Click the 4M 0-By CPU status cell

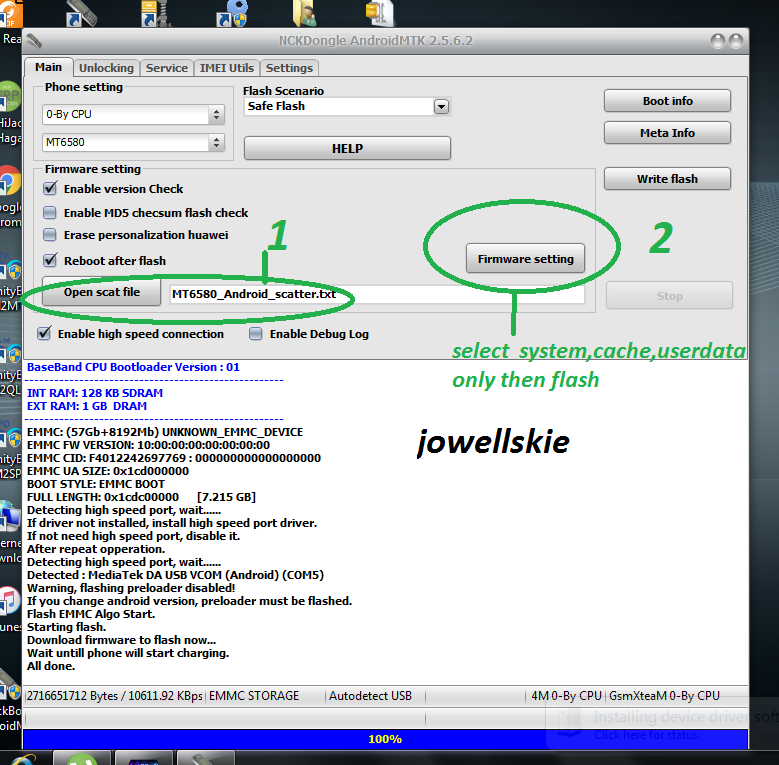click(566, 696)
